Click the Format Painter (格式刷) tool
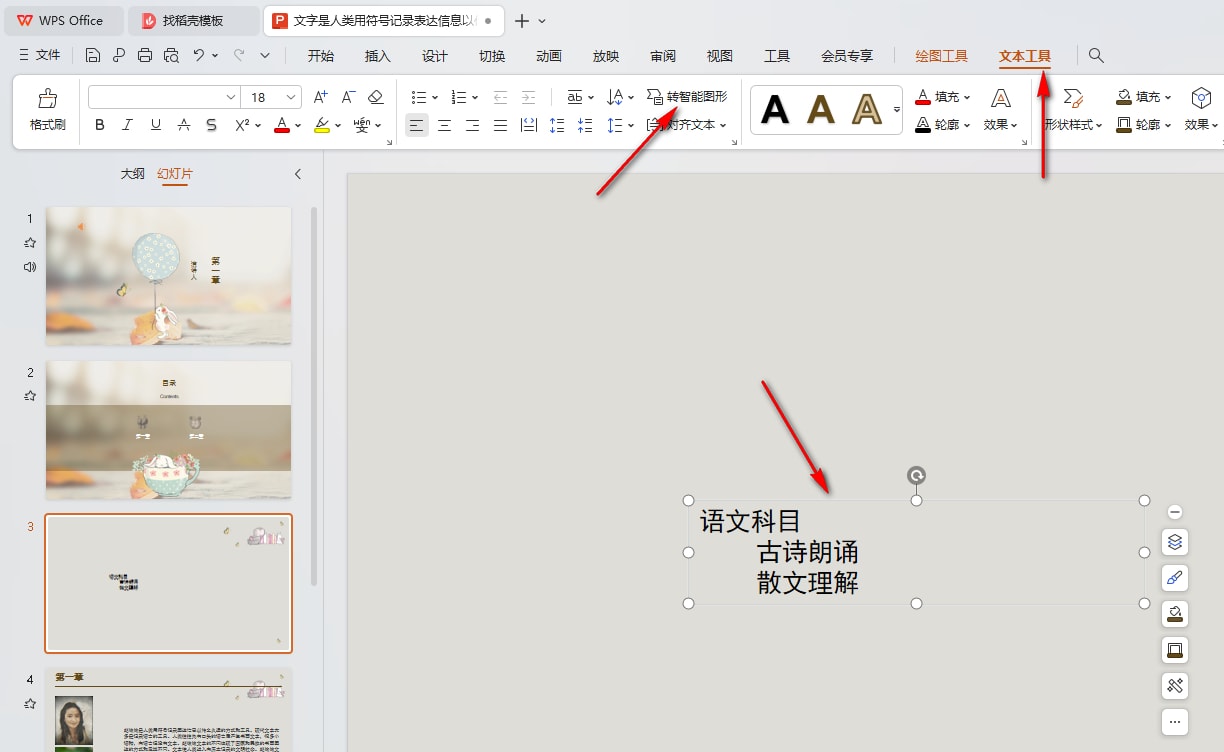 coord(47,110)
